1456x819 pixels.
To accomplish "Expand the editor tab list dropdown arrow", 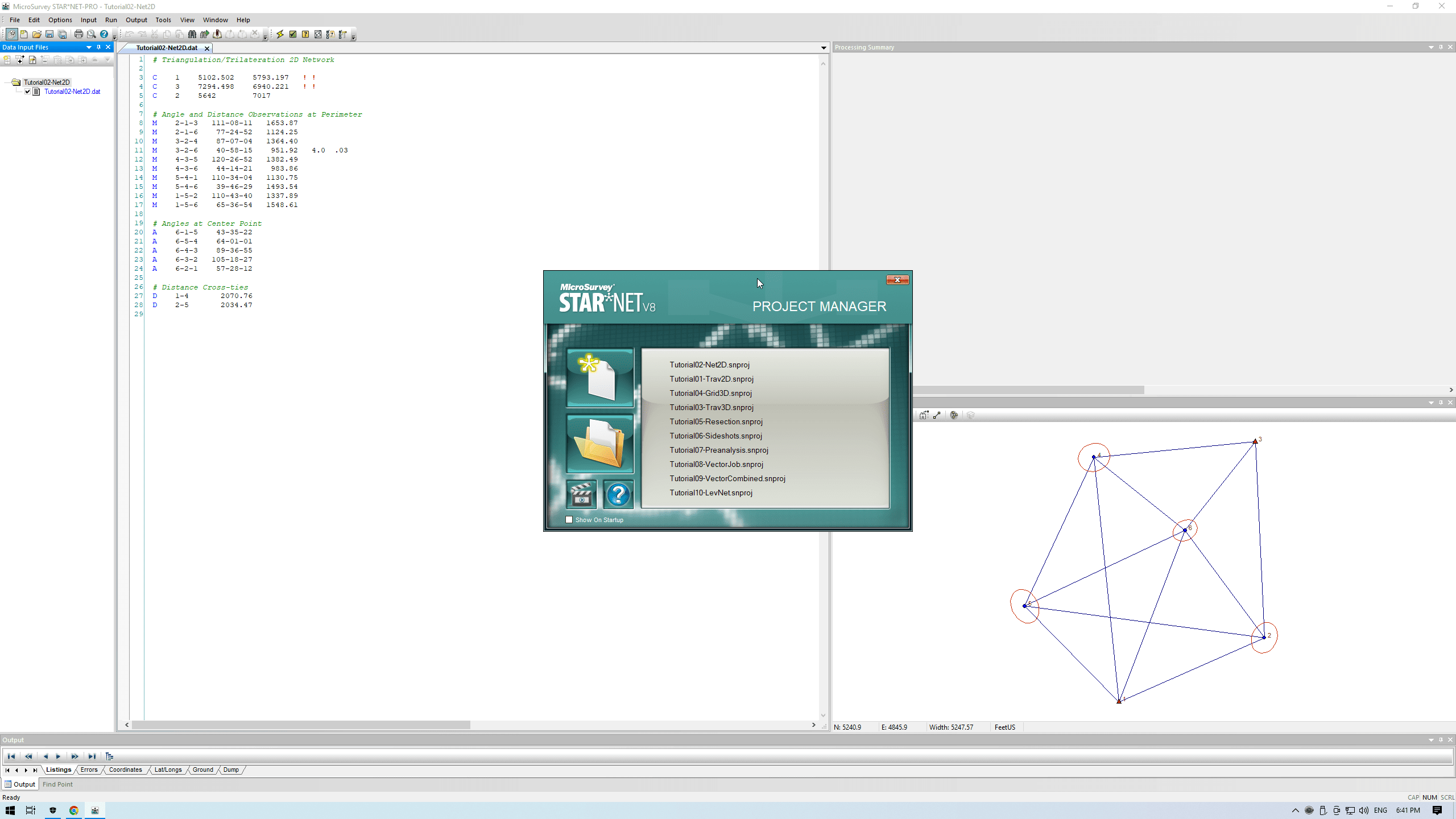I will (x=823, y=48).
